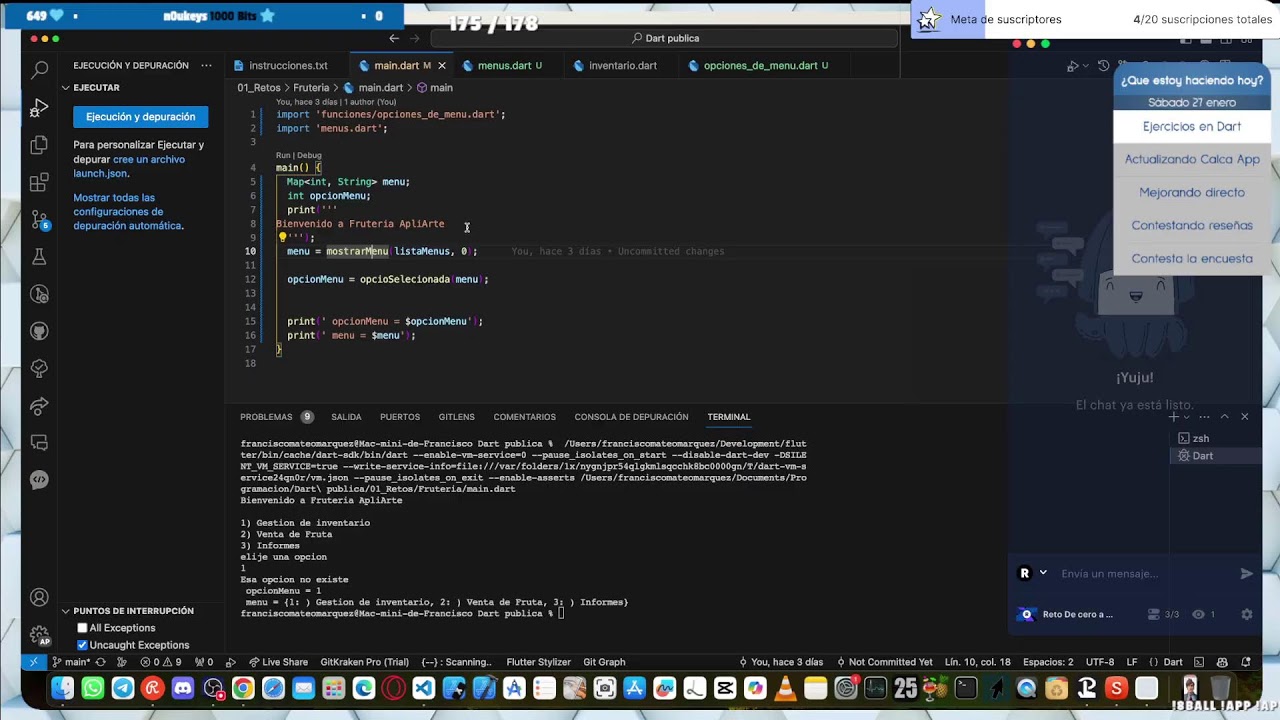Open the Accounts icon in activity bar
Screen dimensions: 1280x720
[40, 597]
